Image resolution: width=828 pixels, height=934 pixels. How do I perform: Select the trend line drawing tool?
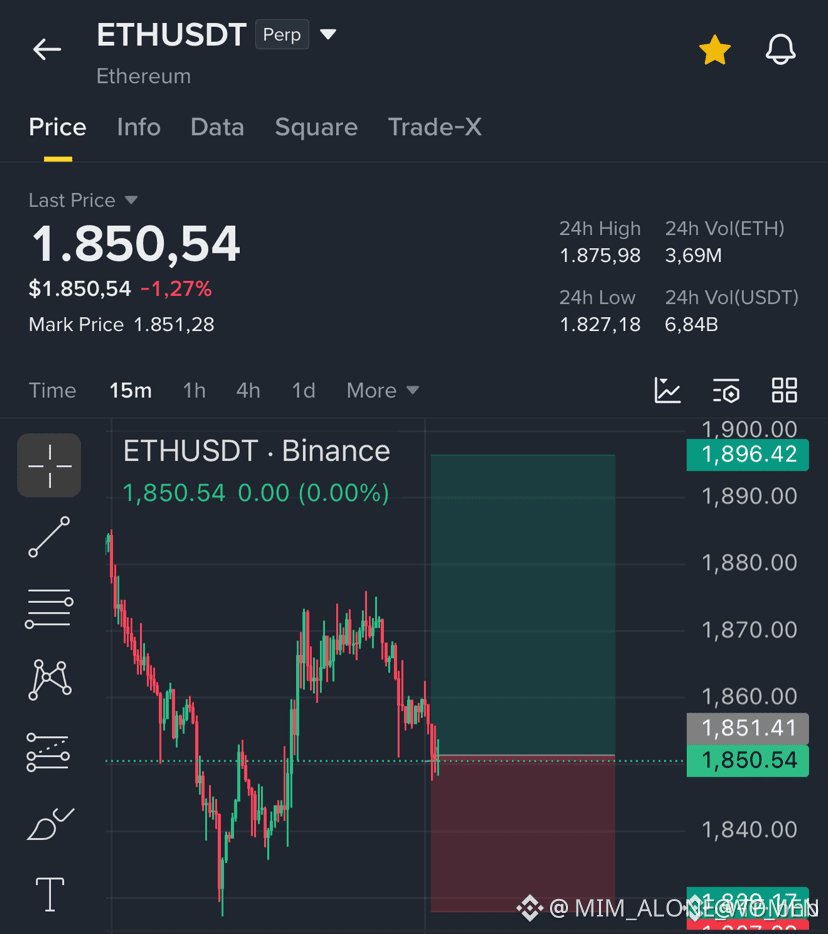coord(49,537)
